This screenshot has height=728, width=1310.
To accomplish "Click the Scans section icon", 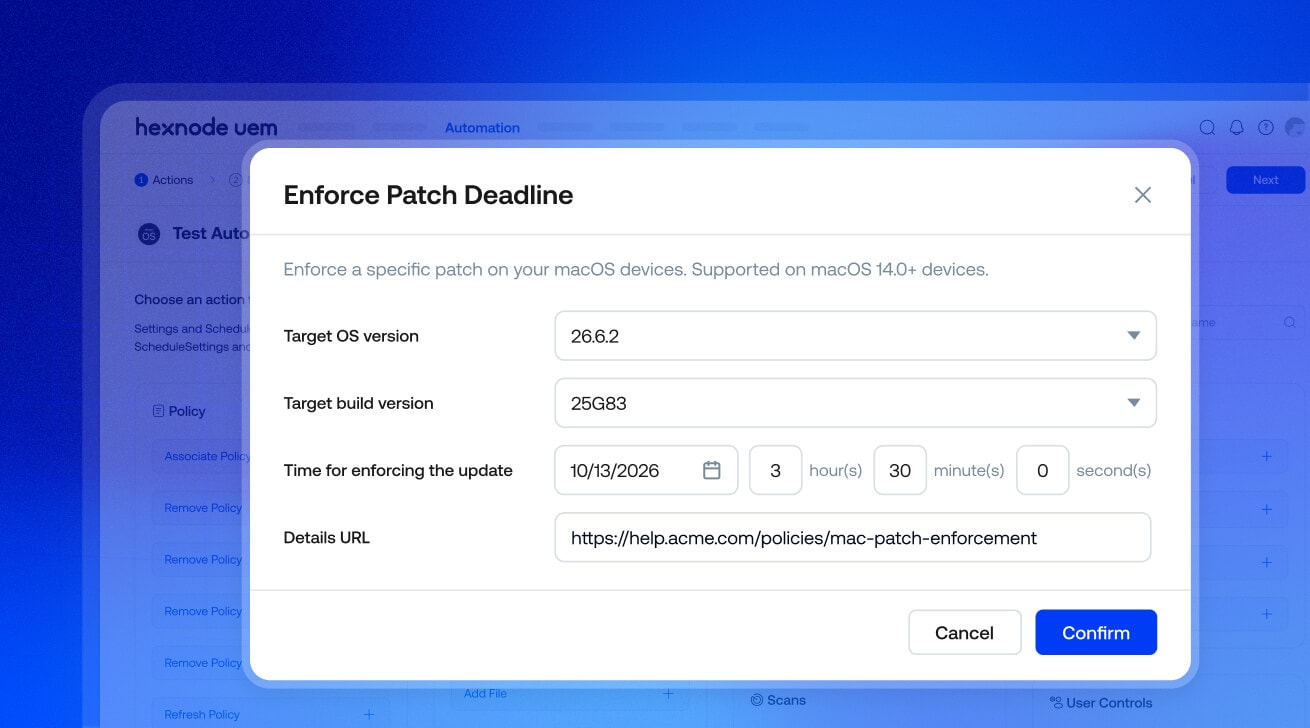I will [757, 700].
